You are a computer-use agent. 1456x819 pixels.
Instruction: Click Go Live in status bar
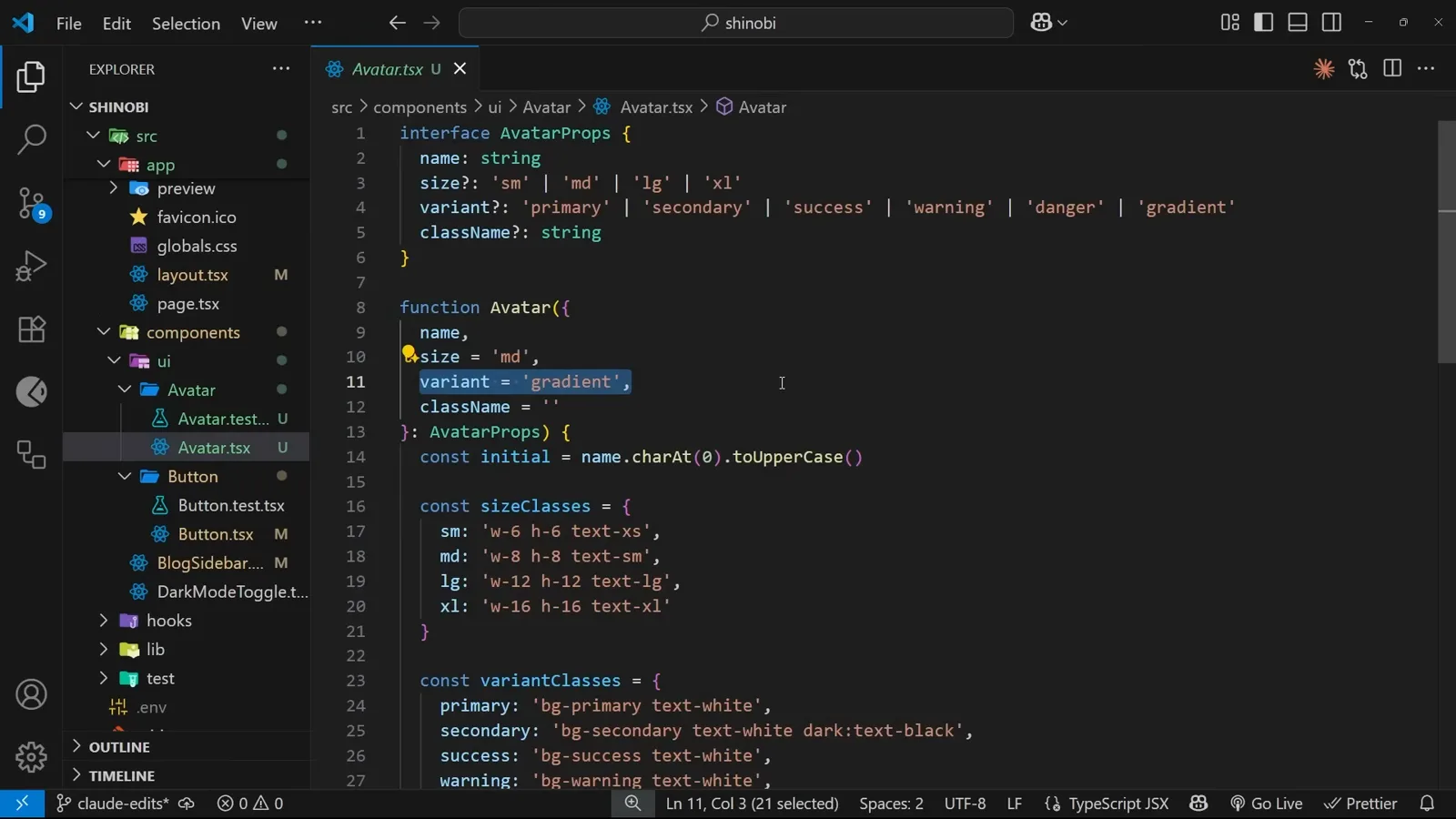1267,804
